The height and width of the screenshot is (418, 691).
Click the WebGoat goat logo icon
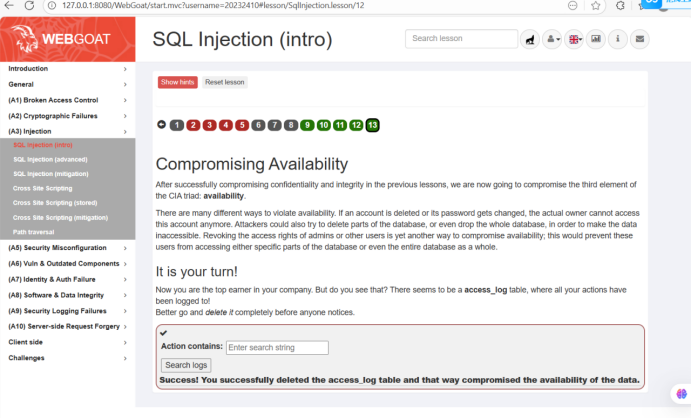click(x=25, y=39)
